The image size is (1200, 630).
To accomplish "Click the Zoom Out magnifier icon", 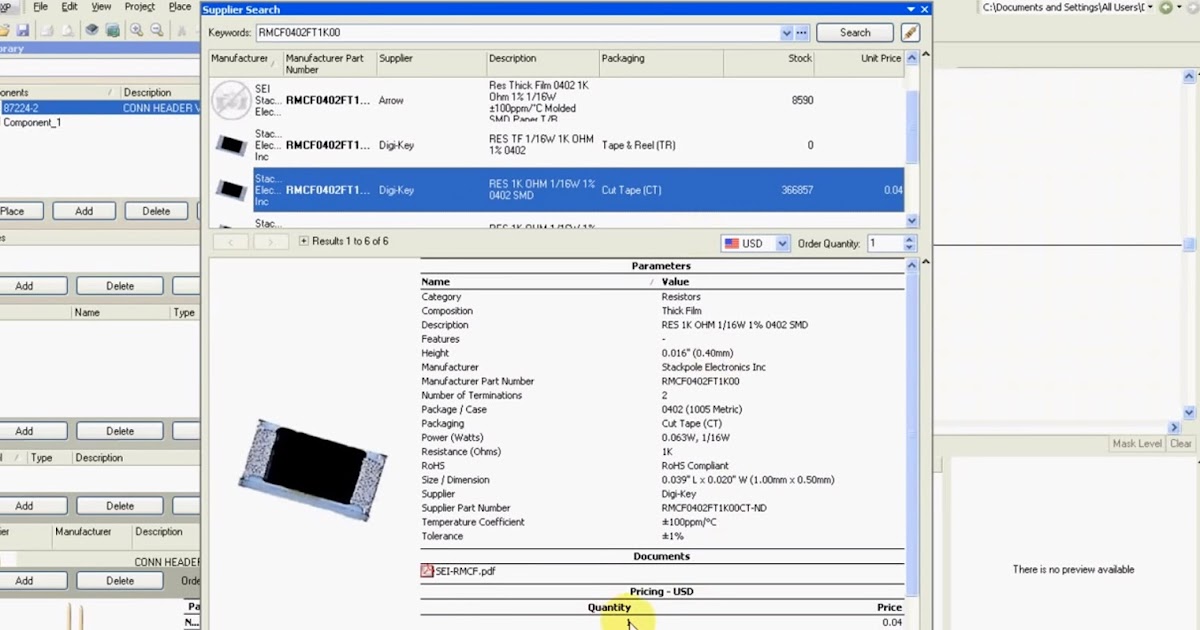I will tap(158, 31).
